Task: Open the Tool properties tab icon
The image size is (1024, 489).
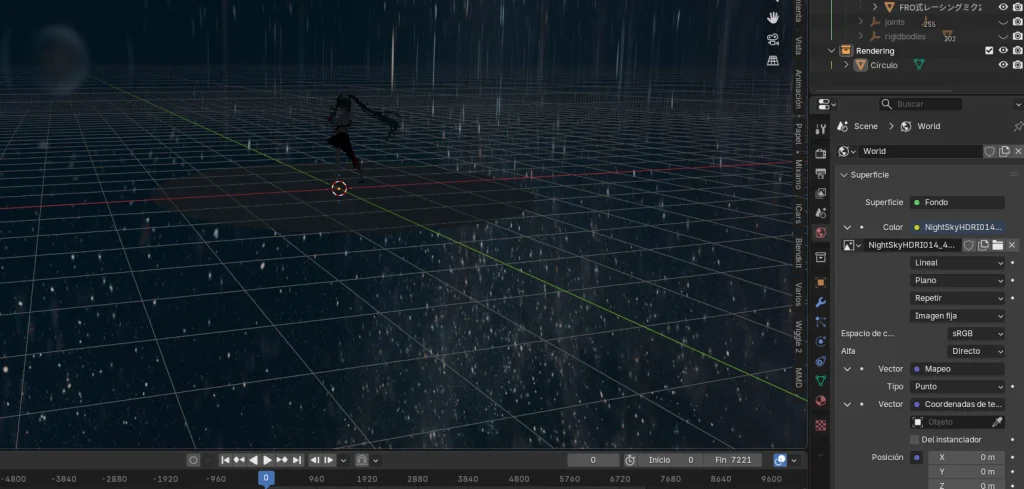Action: click(x=821, y=129)
